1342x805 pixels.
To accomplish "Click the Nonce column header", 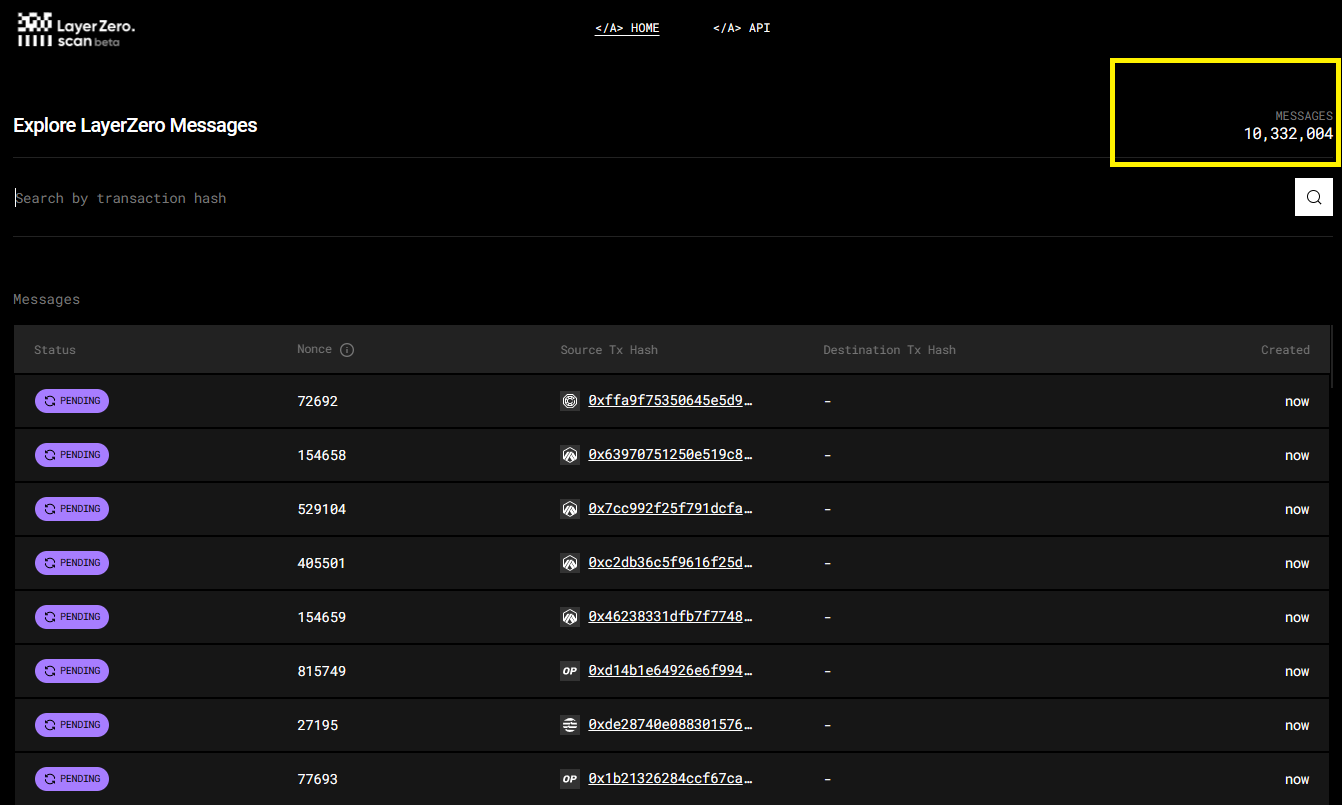I will (x=314, y=349).
